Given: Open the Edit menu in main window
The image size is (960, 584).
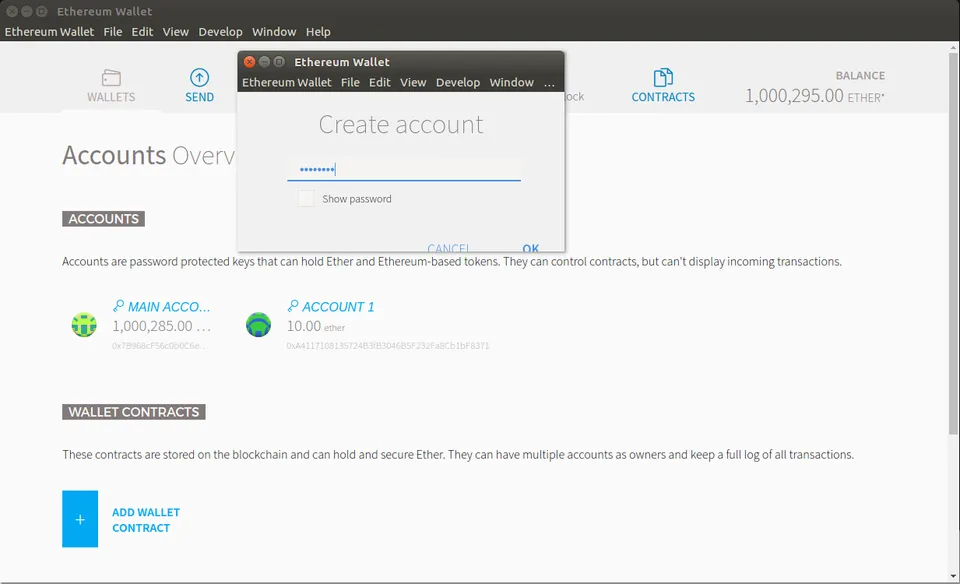Looking at the screenshot, I should (142, 32).
